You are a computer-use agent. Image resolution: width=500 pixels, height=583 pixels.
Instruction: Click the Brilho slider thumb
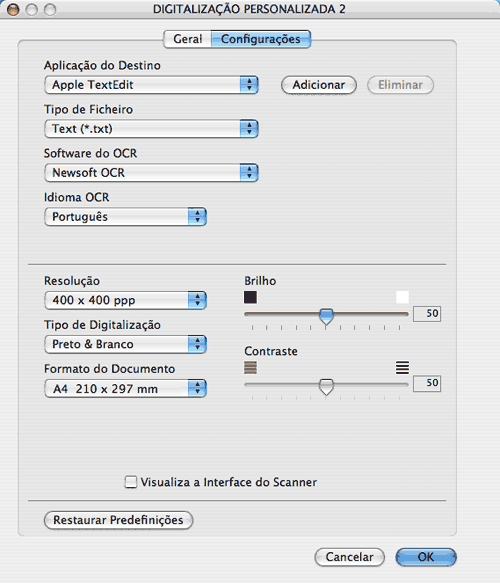pos(326,317)
